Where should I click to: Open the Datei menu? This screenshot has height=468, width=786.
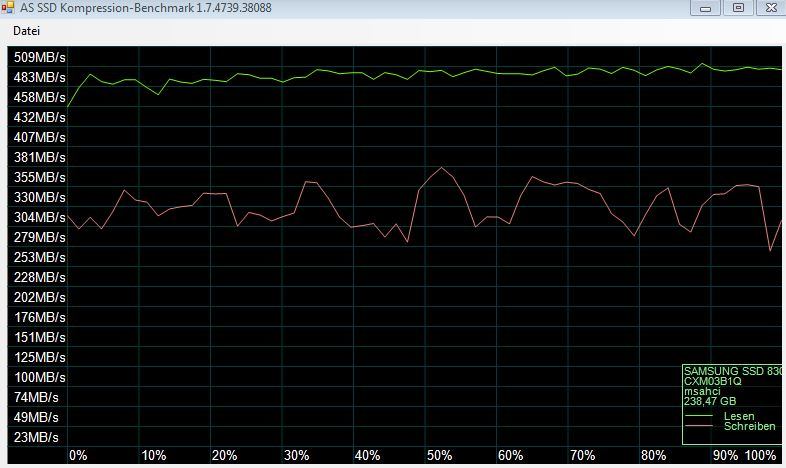[27, 31]
